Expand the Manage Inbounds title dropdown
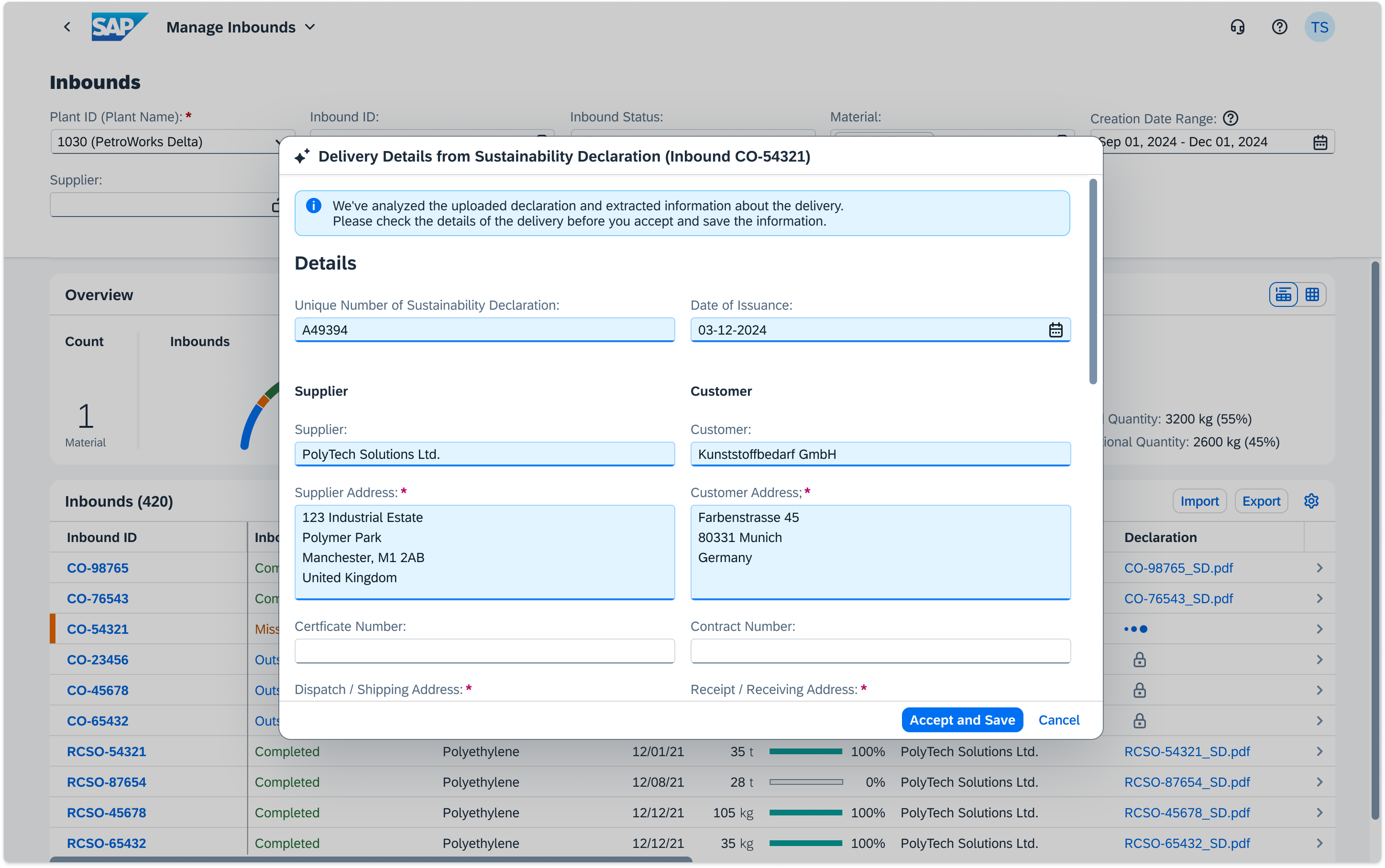 point(310,27)
